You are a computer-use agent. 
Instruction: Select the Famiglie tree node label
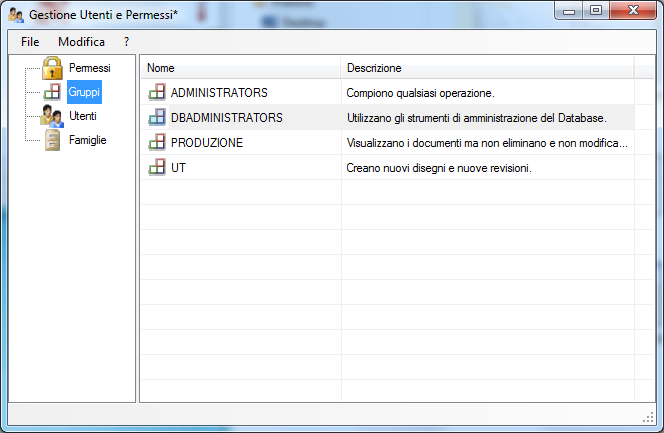tap(88, 140)
